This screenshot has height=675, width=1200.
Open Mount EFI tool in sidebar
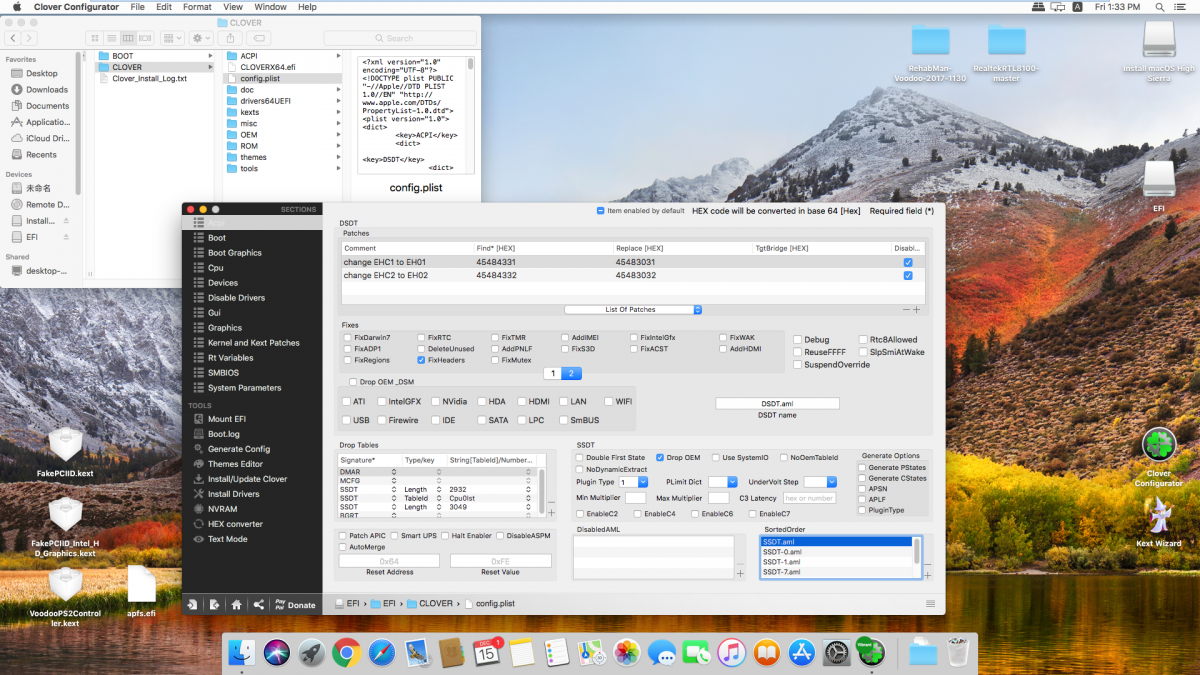click(x=224, y=419)
